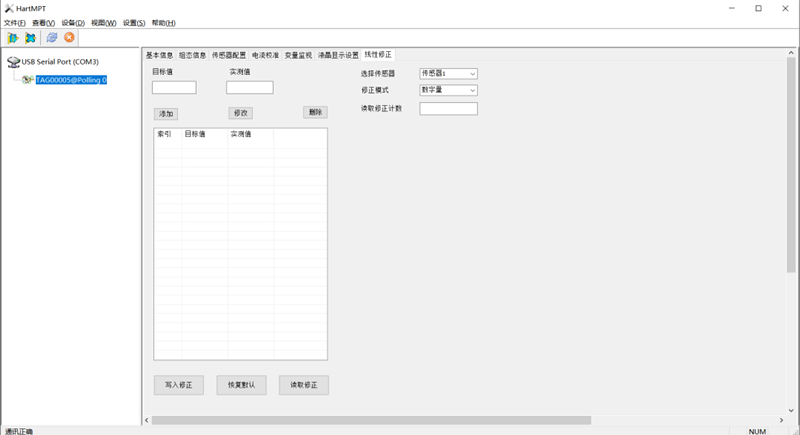Switch to the 组态信息 tab
The height and width of the screenshot is (435, 800).
point(192,55)
